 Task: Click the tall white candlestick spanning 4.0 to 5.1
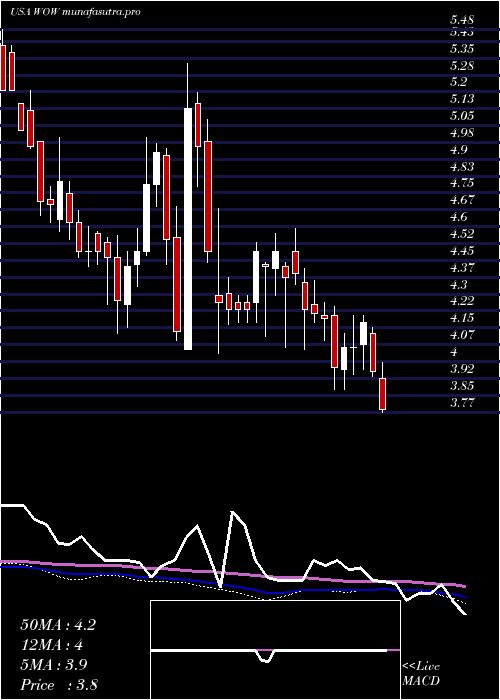pos(188,229)
